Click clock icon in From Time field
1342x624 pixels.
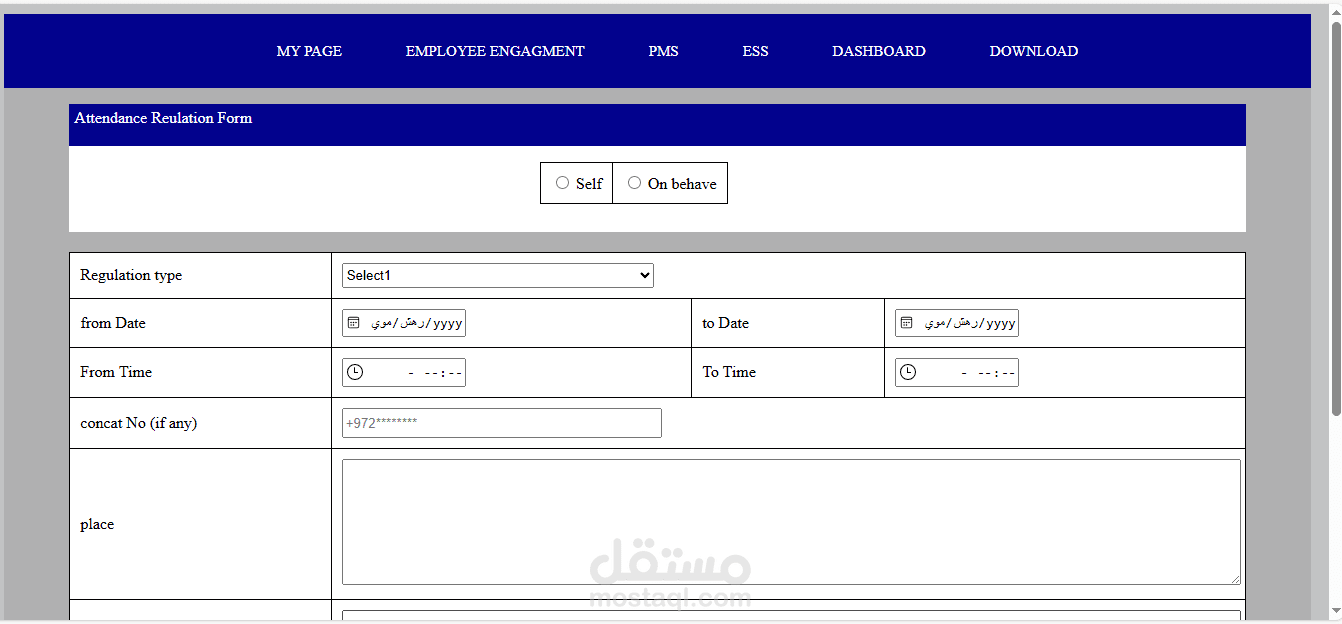[354, 372]
